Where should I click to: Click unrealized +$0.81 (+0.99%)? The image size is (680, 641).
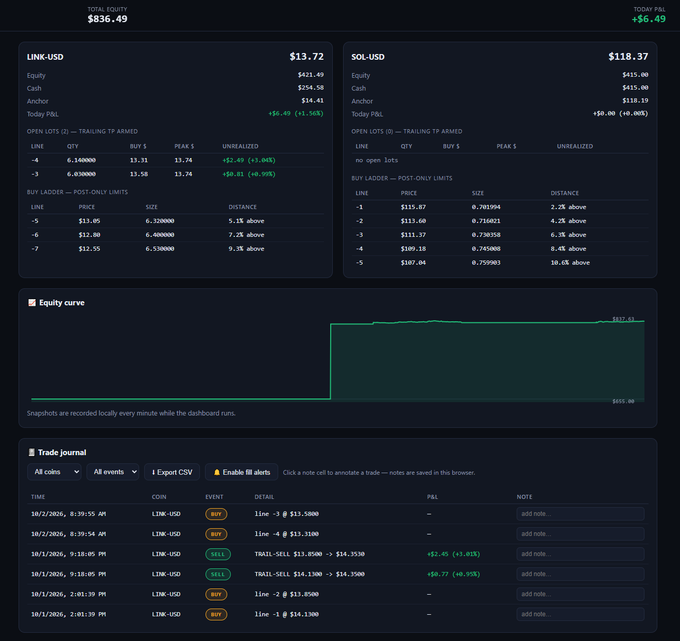[x=249, y=174]
